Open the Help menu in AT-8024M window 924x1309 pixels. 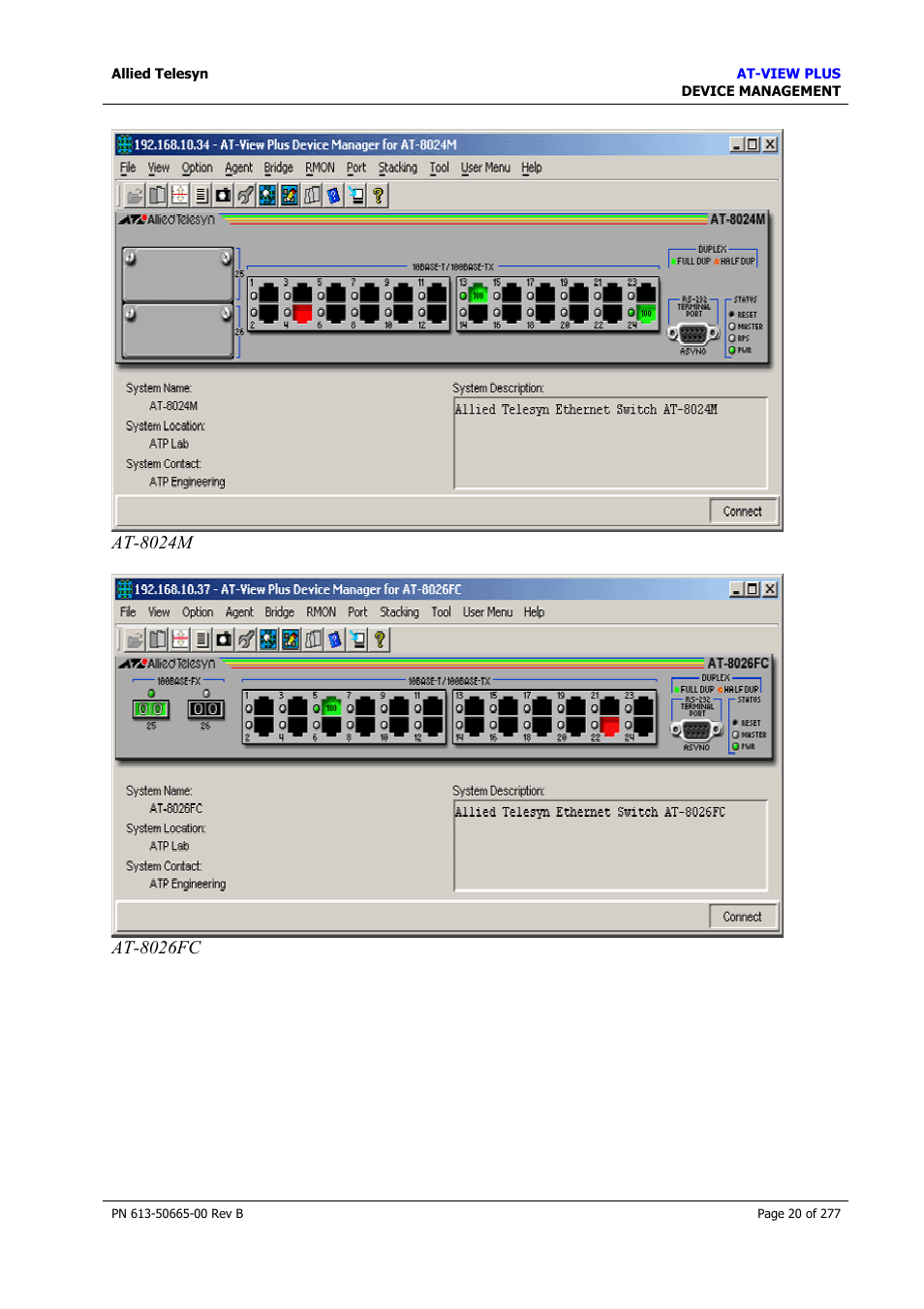coord(532,168)
